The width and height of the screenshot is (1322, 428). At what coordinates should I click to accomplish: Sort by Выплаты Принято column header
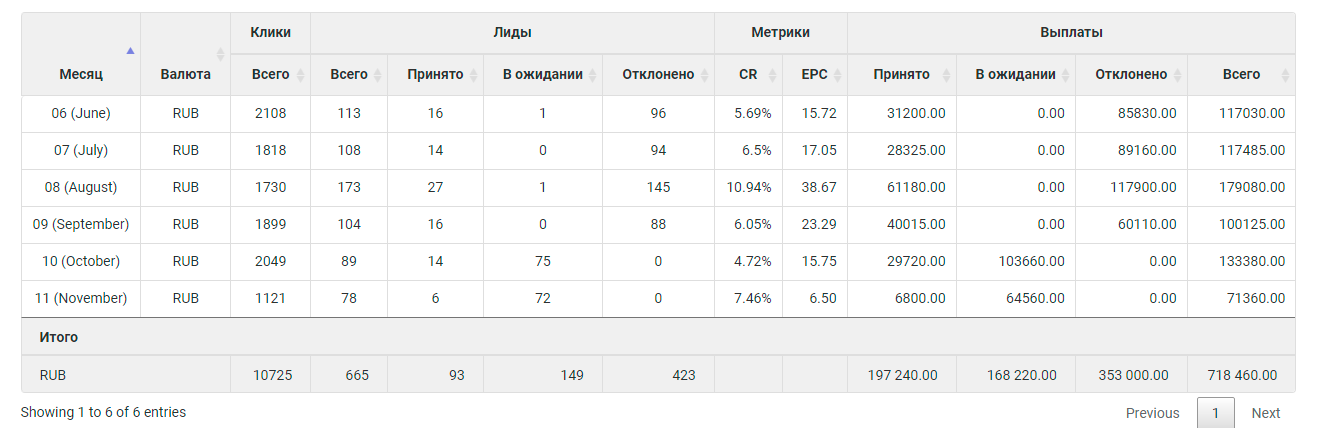click(x=901, y=75)
